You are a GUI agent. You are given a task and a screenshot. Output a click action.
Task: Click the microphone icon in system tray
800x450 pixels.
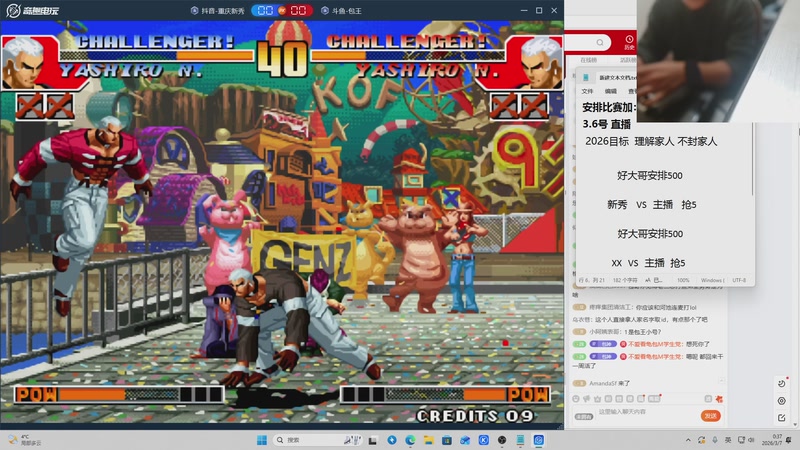[715, 440]
